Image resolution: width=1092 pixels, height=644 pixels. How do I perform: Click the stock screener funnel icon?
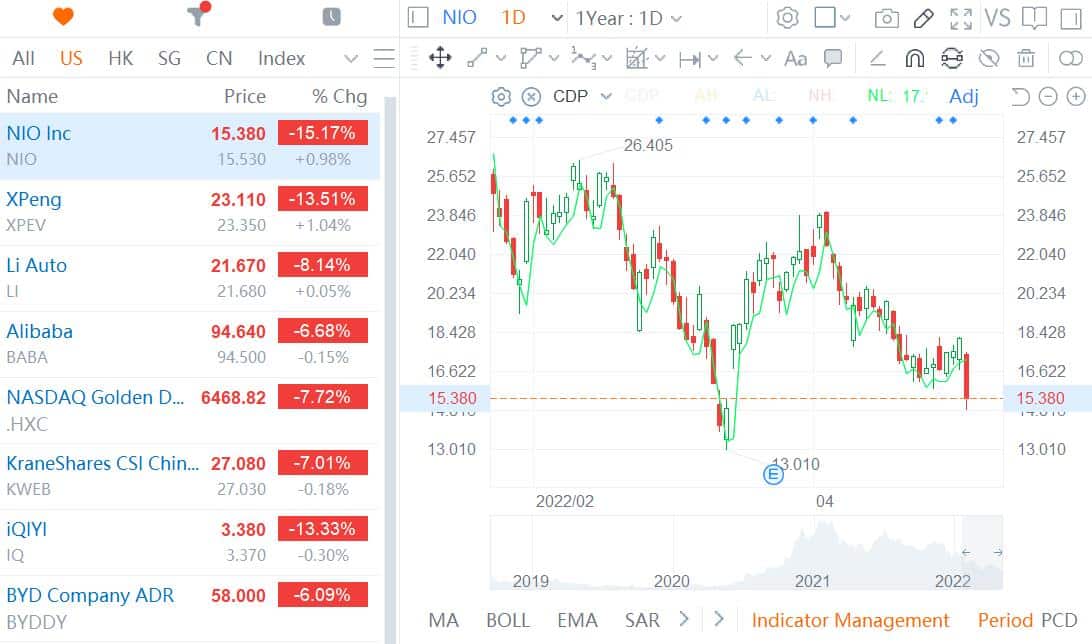pyautogui.click(x=197, y=17)
